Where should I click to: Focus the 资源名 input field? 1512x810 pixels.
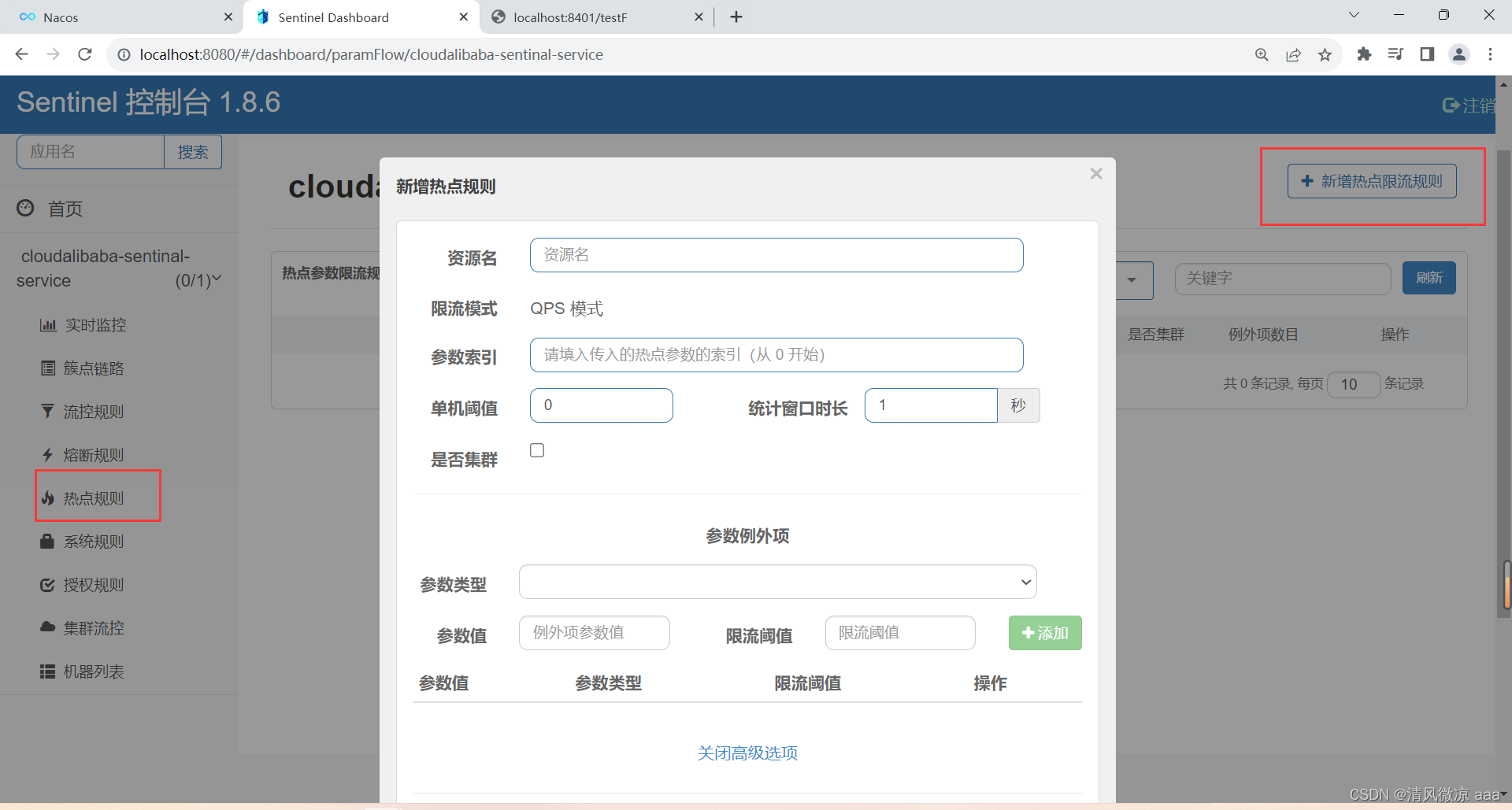tap(776, 255)
